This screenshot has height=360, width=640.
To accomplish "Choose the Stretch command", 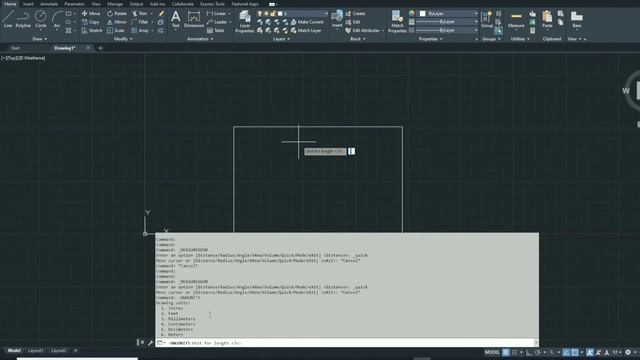I will (92, 31).
